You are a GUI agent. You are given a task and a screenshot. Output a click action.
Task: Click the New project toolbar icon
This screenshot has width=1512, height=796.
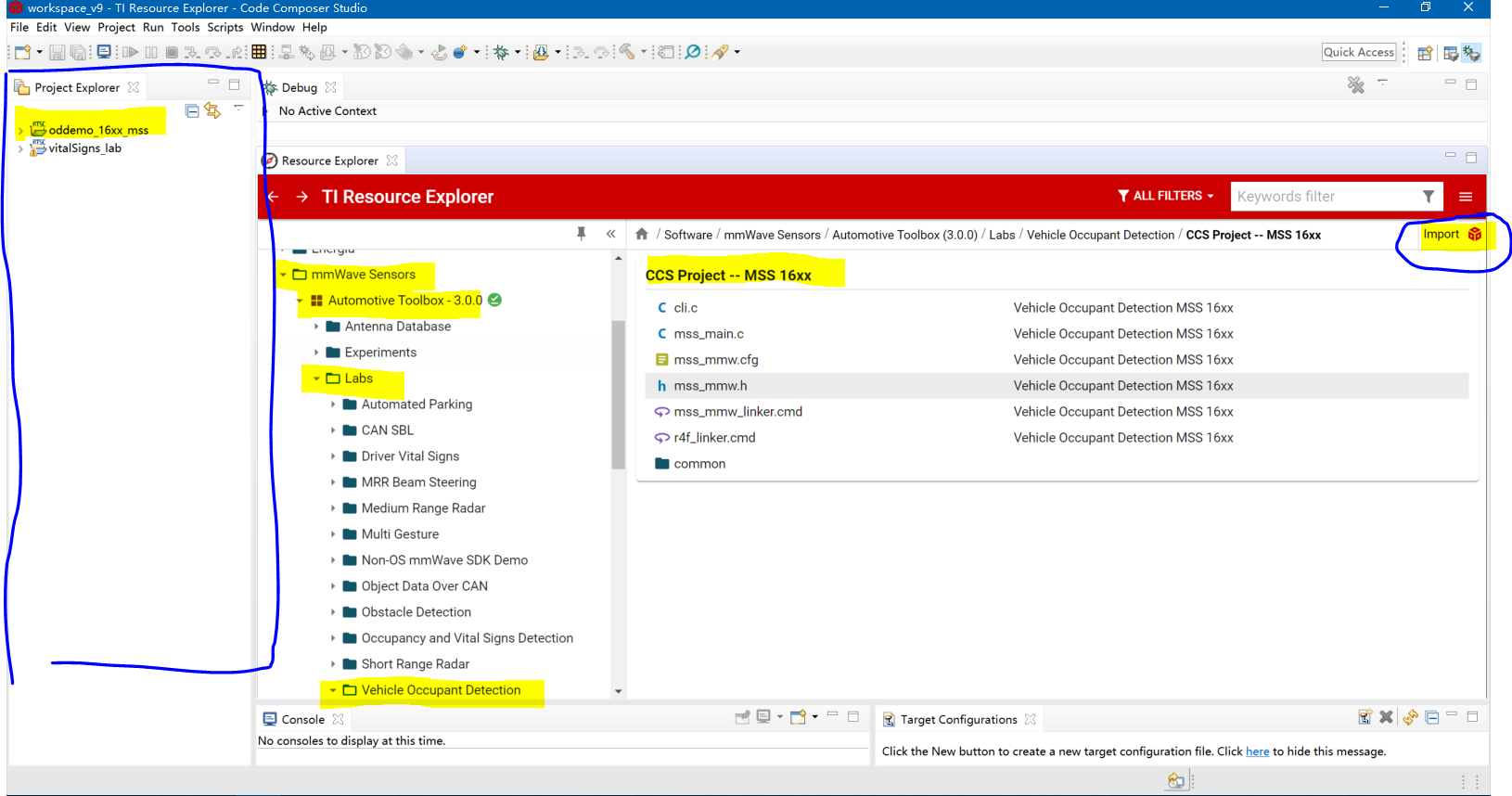[x=22, y=52]
